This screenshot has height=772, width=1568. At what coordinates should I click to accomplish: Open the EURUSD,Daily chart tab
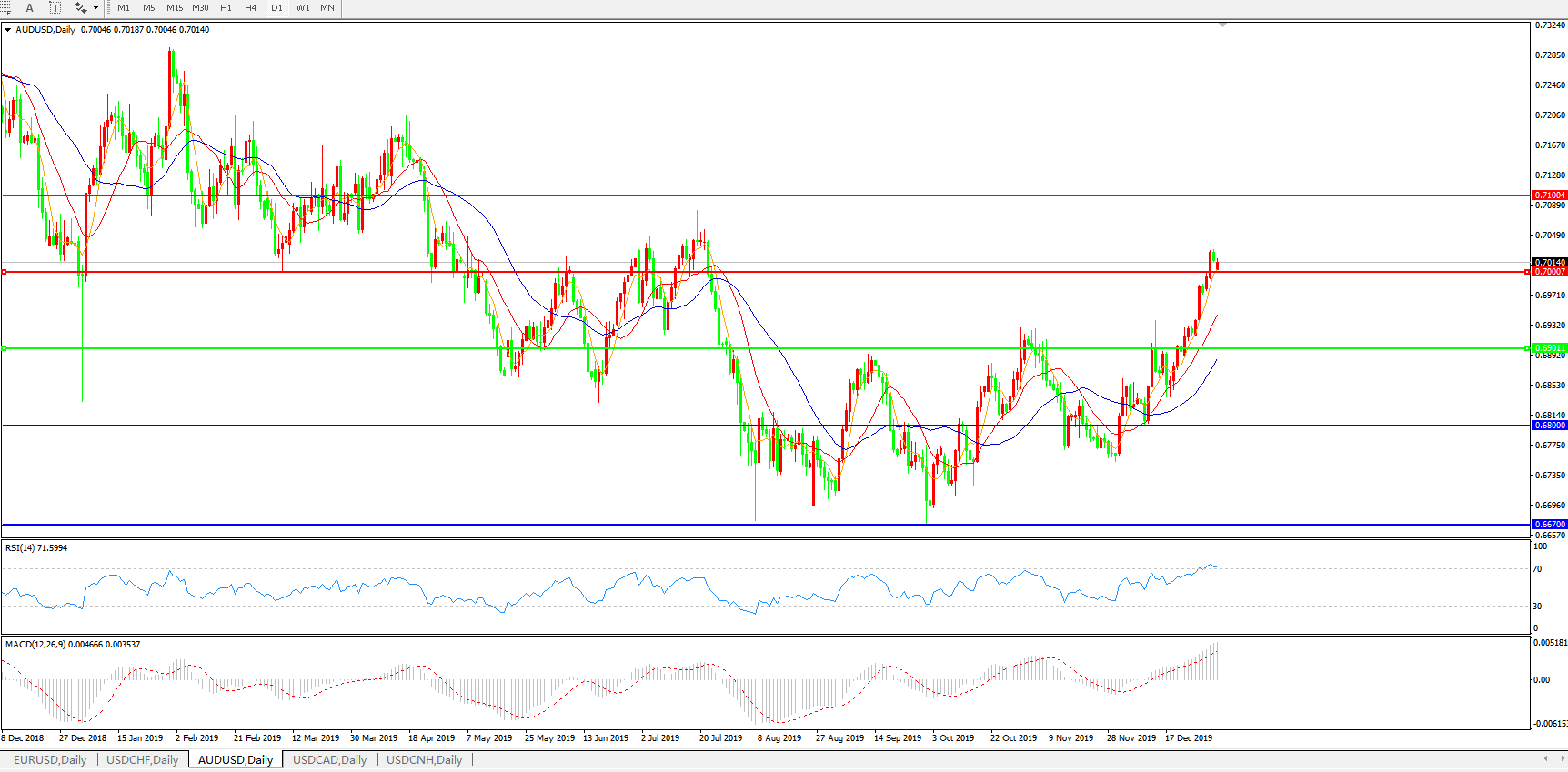50,760
